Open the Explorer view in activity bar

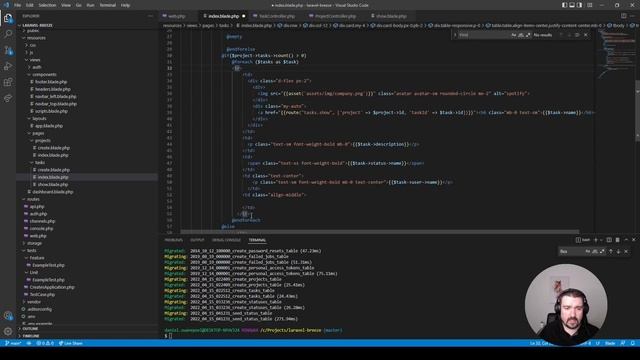coord(8,18)
